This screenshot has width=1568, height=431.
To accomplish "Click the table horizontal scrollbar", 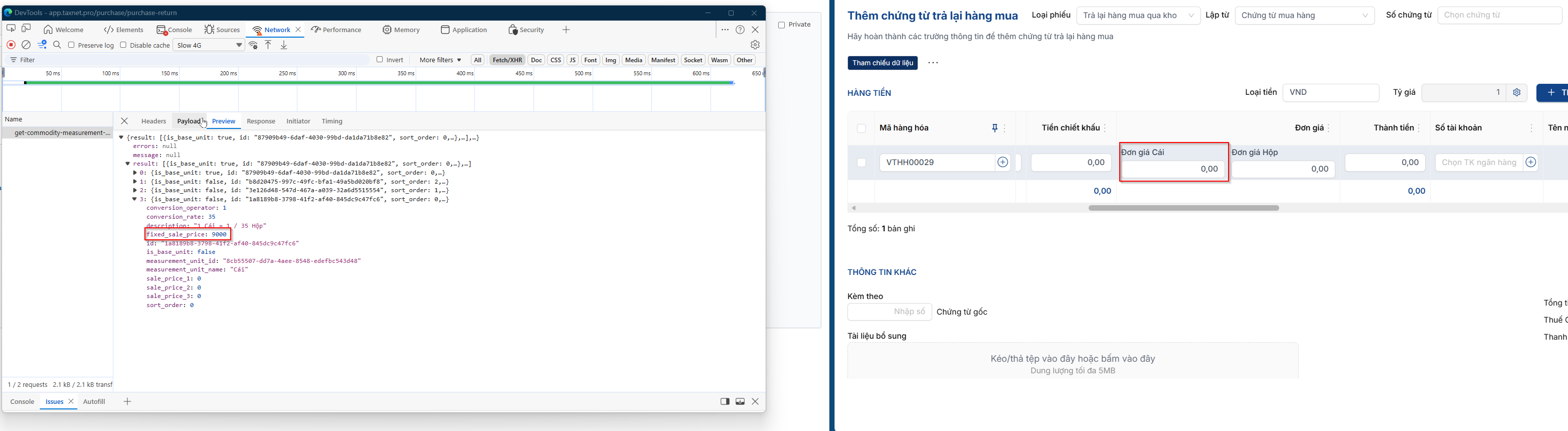I will [x=1183, y=208].
